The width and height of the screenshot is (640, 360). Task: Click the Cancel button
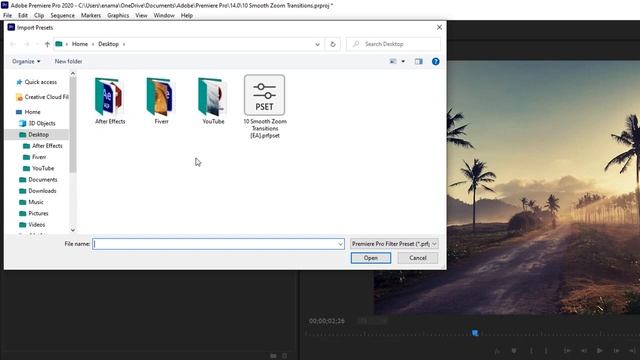coord(418,258)
